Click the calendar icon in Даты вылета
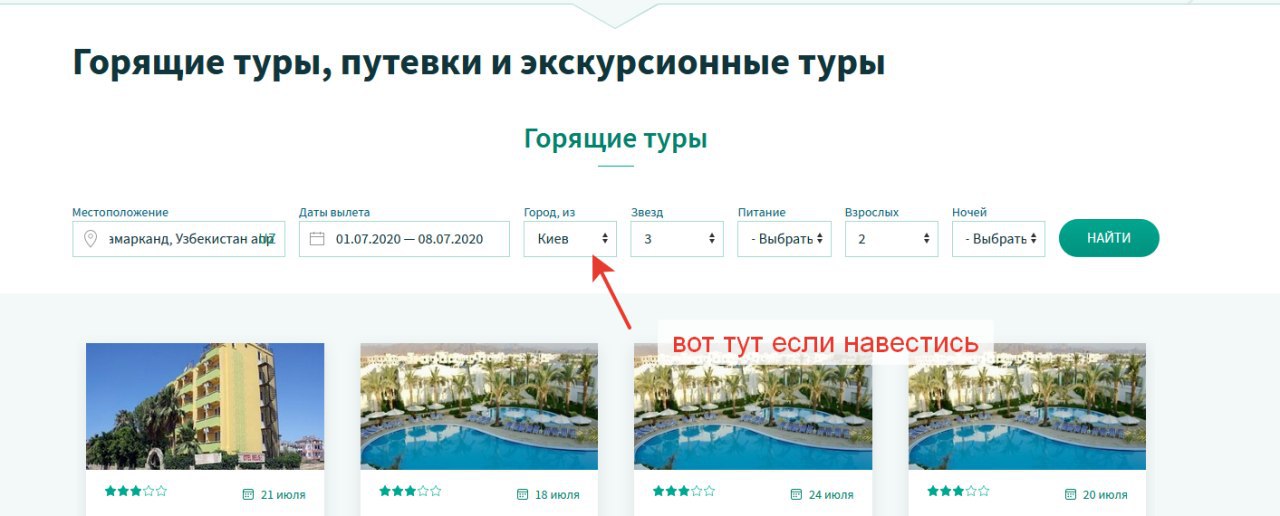This screenshot has height=516, width=1280. point(318,238)
